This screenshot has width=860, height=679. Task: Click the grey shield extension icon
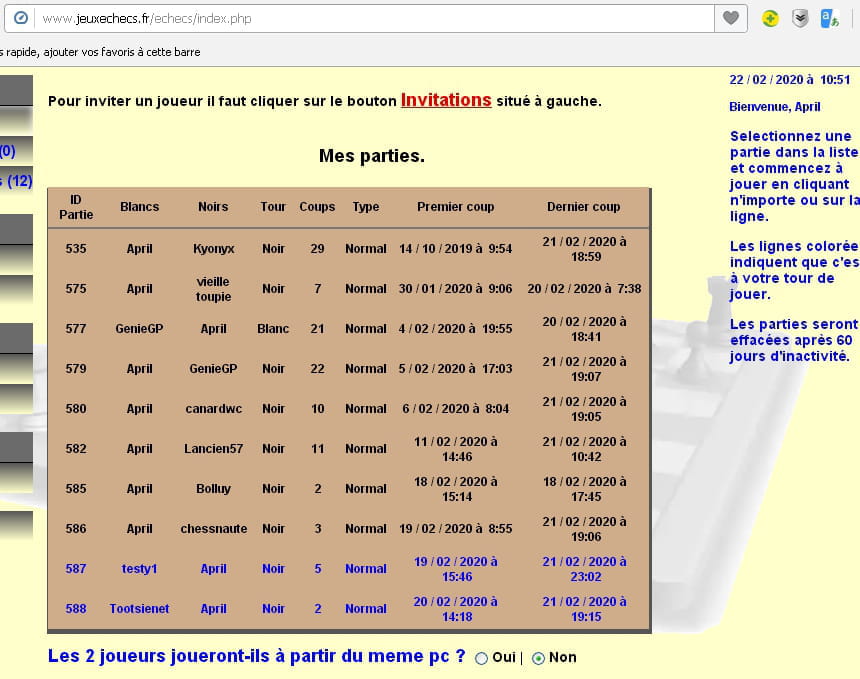pyautogui.click(x=800, y=19)
